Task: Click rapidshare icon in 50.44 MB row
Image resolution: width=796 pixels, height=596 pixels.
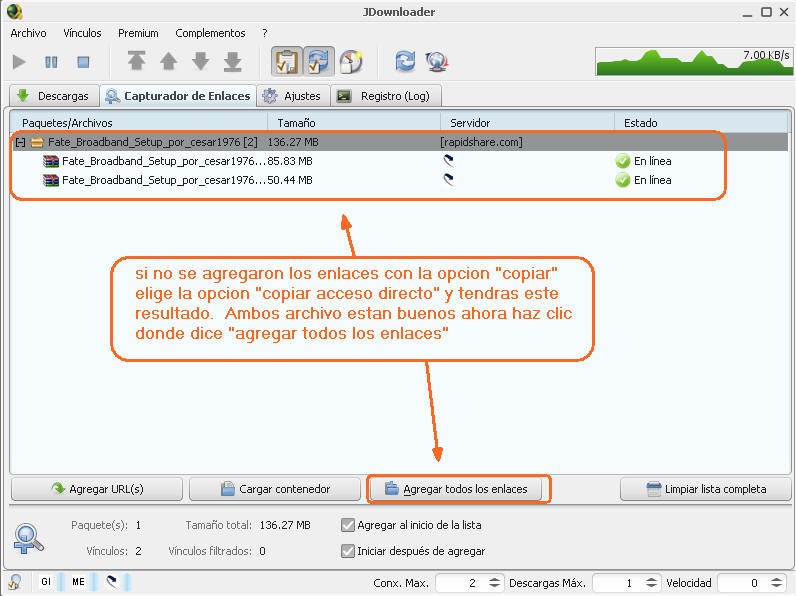Action: tap(448, 180)
